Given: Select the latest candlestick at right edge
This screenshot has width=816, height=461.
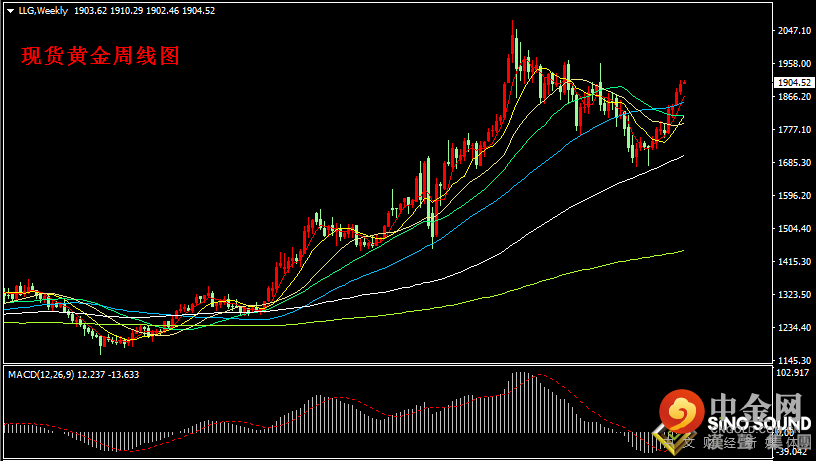Looking at the screenshot, I should (x=684, y=84).
